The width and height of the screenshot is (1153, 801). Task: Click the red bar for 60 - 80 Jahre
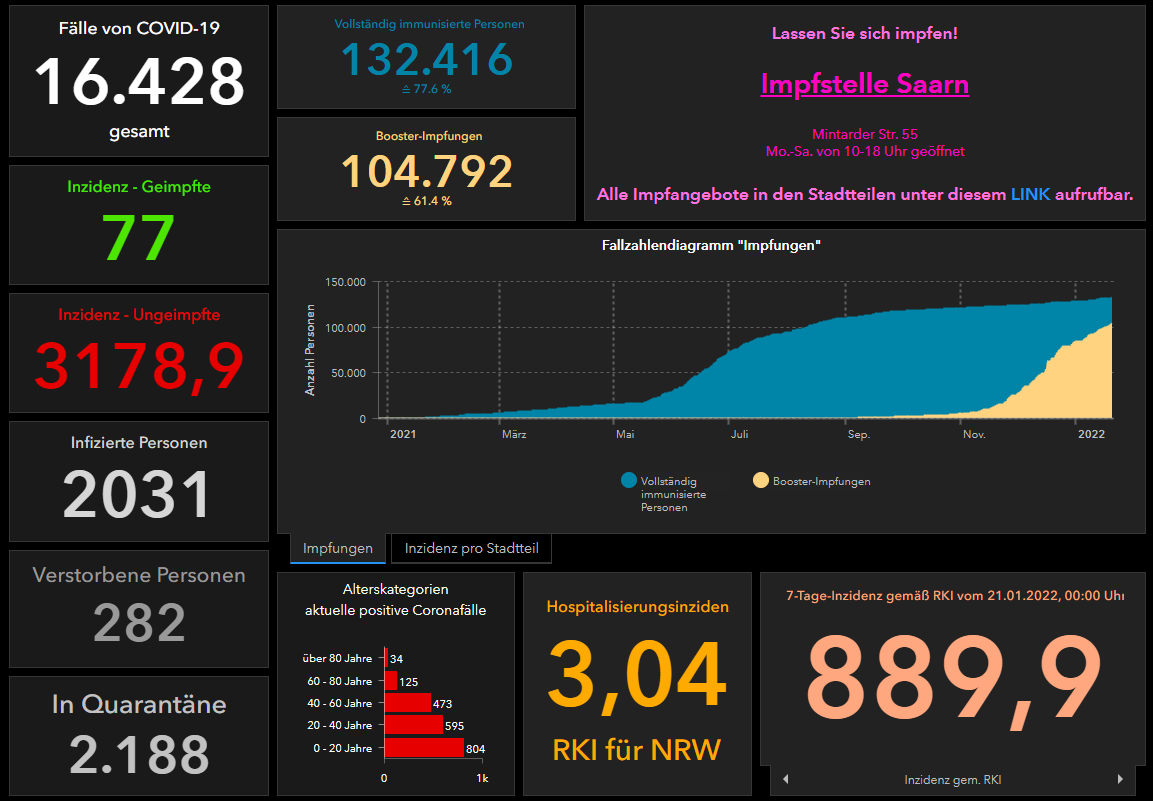click(x=391, y=681)
